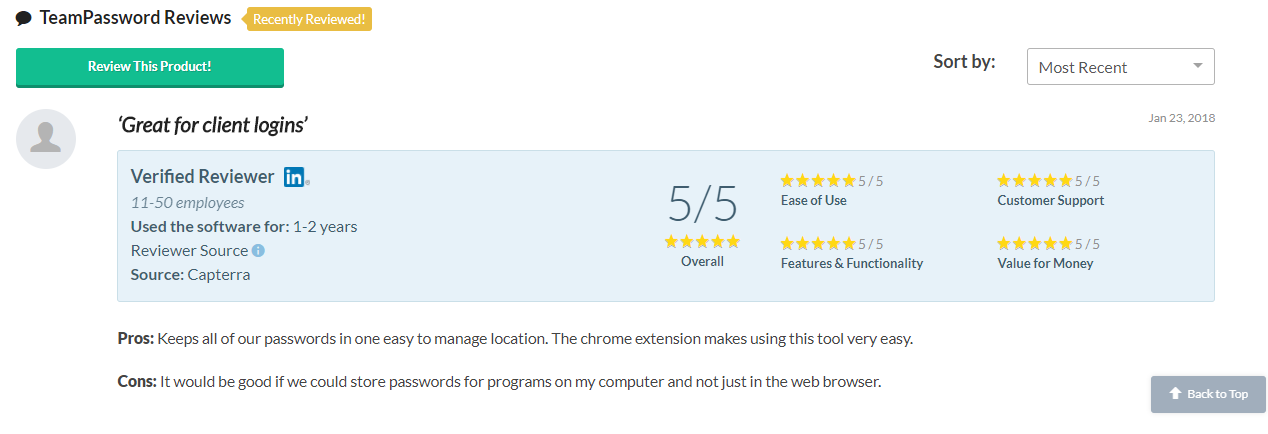Open the Sort by Most Recent dropdown
Viewport: 1268px width, 434px height.
(1121, 67)
